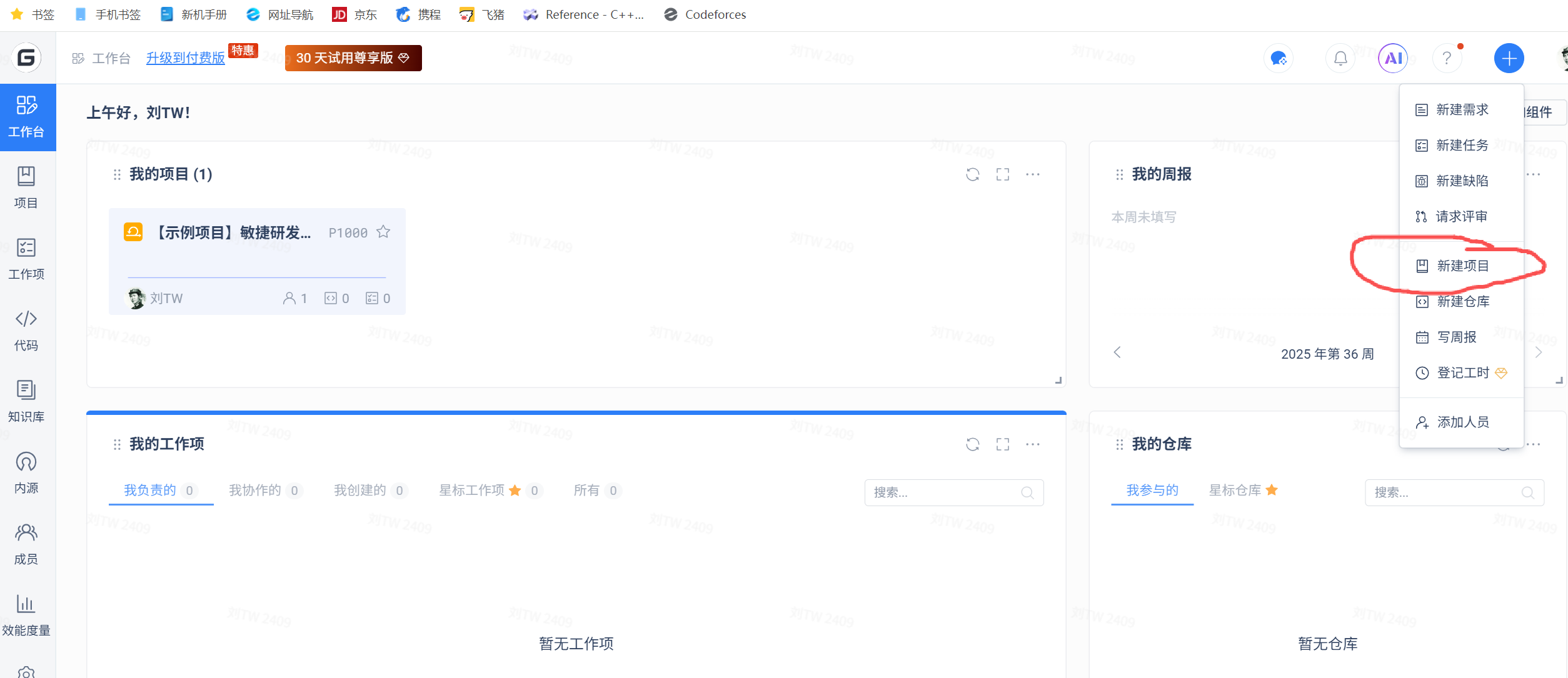Expand 我的工作项 widget to fullscreen
Screen dimensions: 1568x678
pyautogui.click(x=1003, y=444)
